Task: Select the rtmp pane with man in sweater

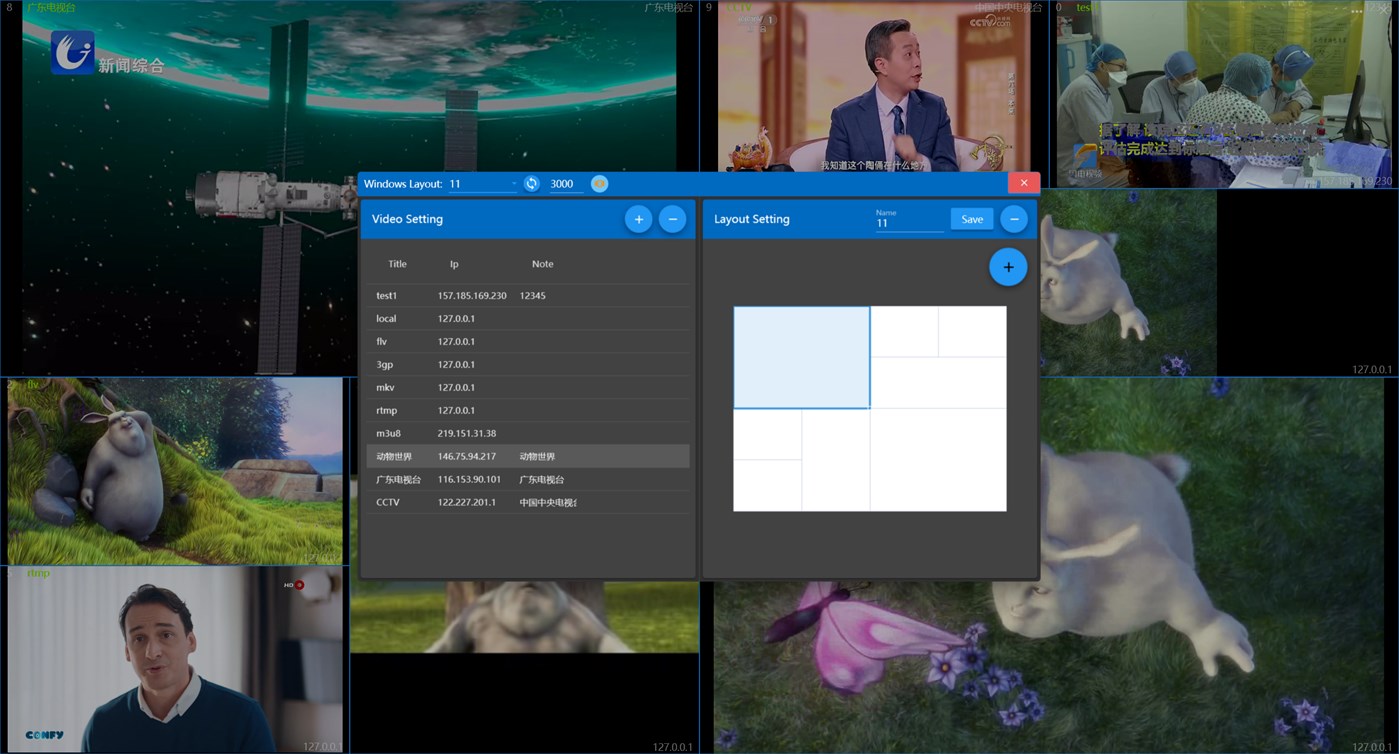Action: [175, 660]
